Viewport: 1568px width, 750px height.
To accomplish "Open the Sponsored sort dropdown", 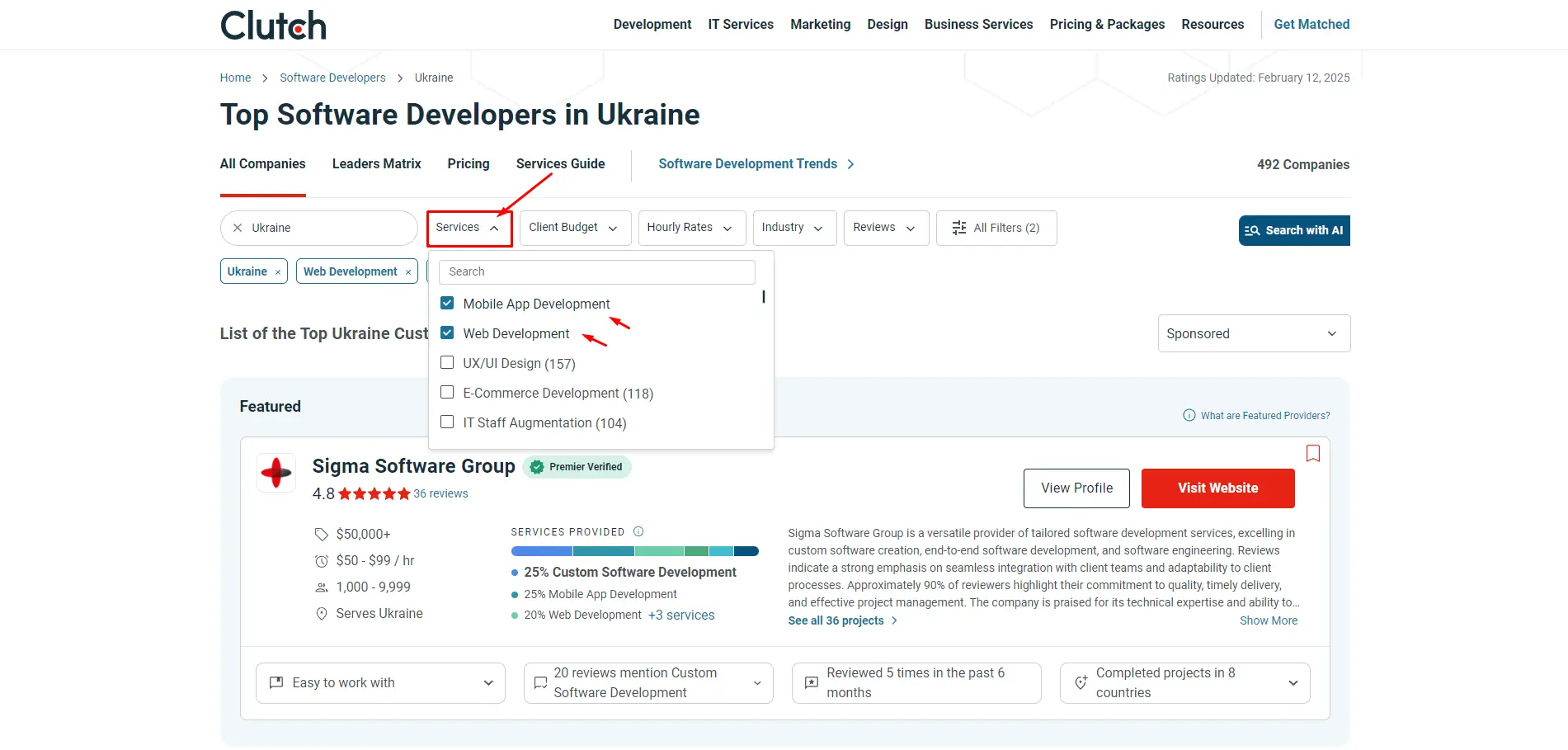I will pyautogui.click(x=1254, y=333).
